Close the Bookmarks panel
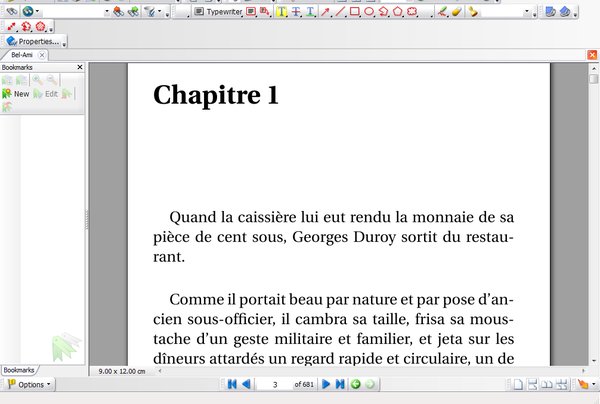600x404 pixels. [x=80, y=67]
